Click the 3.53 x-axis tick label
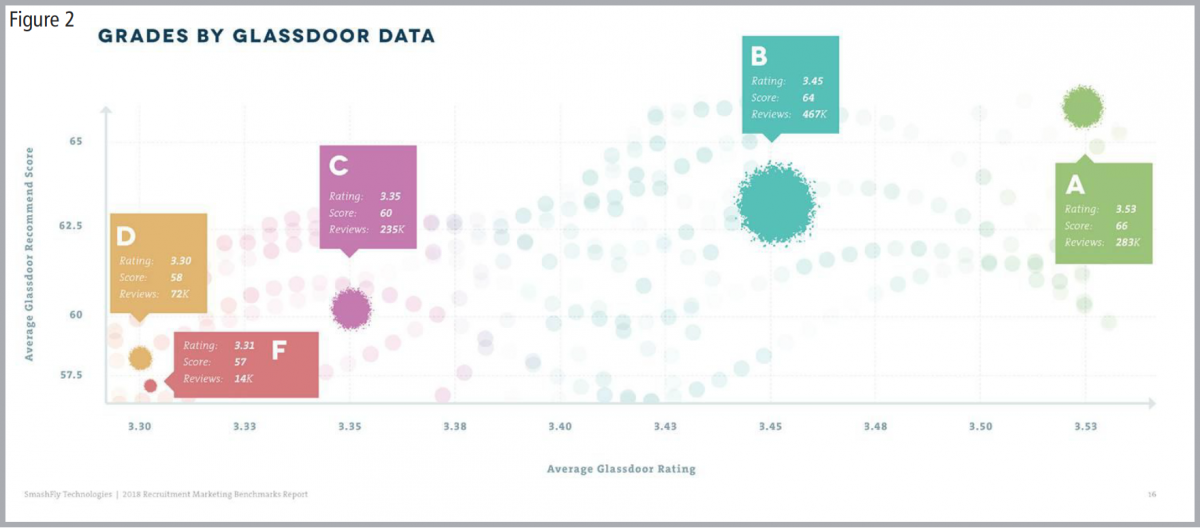 tap(1086, 427)
